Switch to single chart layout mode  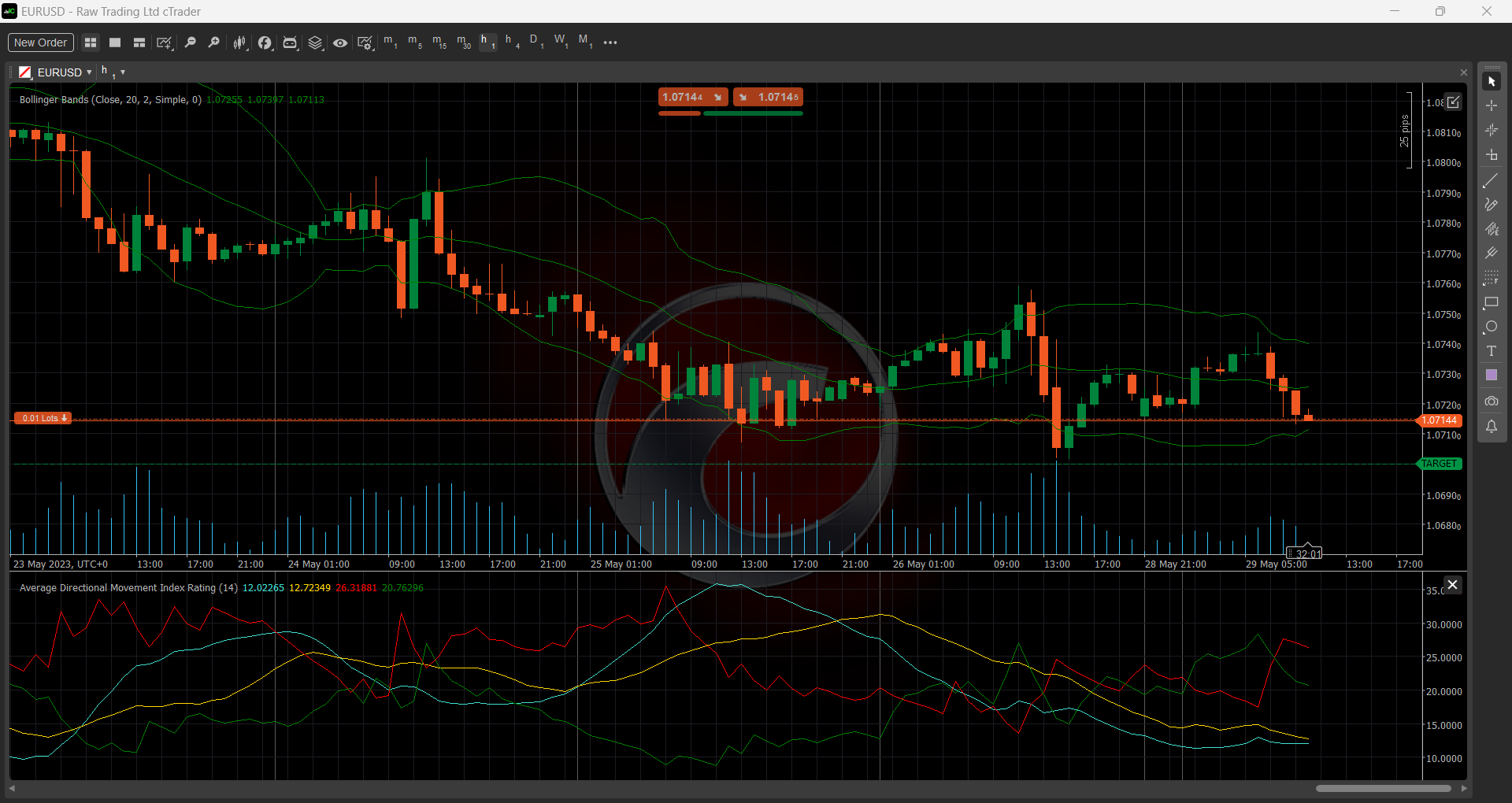coord(115,43)
